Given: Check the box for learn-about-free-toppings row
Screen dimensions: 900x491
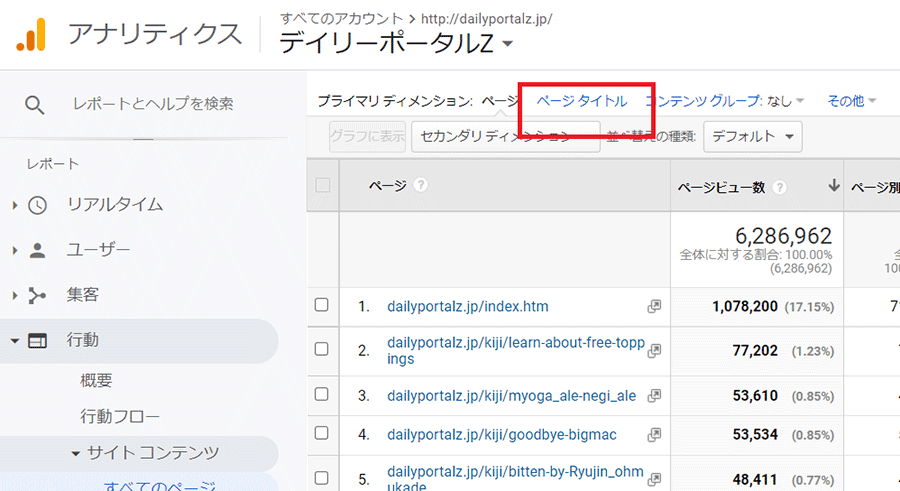Looking at the screenshot, I should 321,349.
